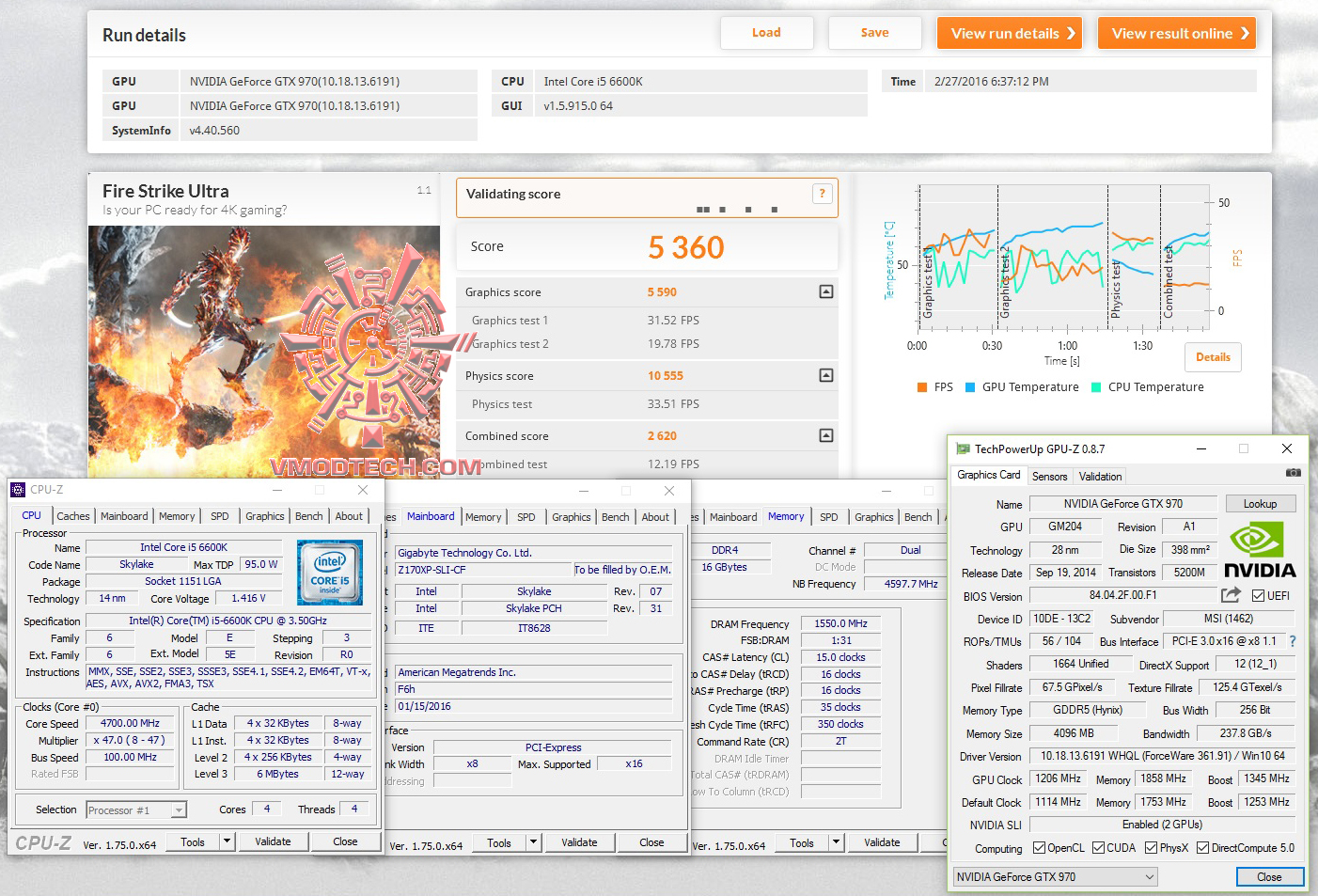The image size is (1318, 896).
Task: Click the NVIDIA logo in GPU-Z
Action: pyautogui.click(x=1260, y=550)
